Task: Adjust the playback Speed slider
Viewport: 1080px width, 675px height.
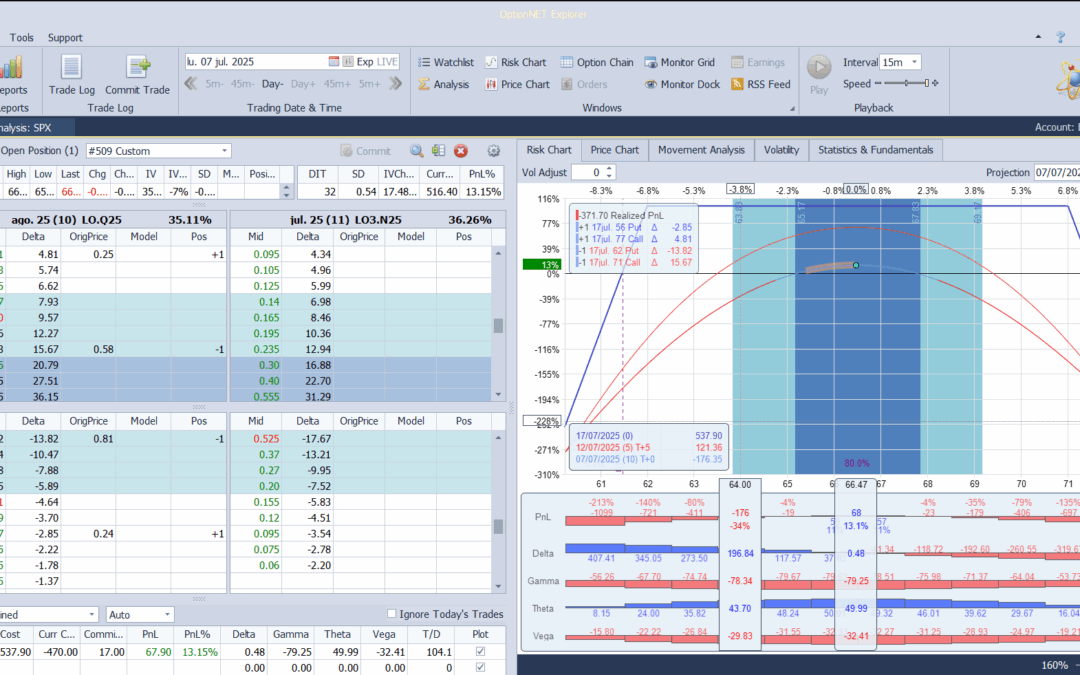Action: (906, 83)
